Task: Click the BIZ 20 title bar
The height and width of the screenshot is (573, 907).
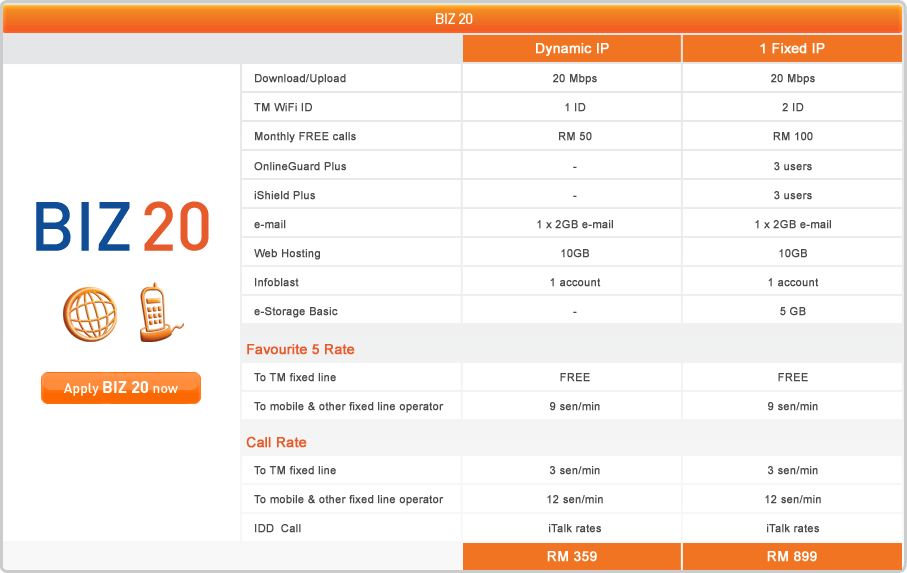Action: (x=453, y=19)
